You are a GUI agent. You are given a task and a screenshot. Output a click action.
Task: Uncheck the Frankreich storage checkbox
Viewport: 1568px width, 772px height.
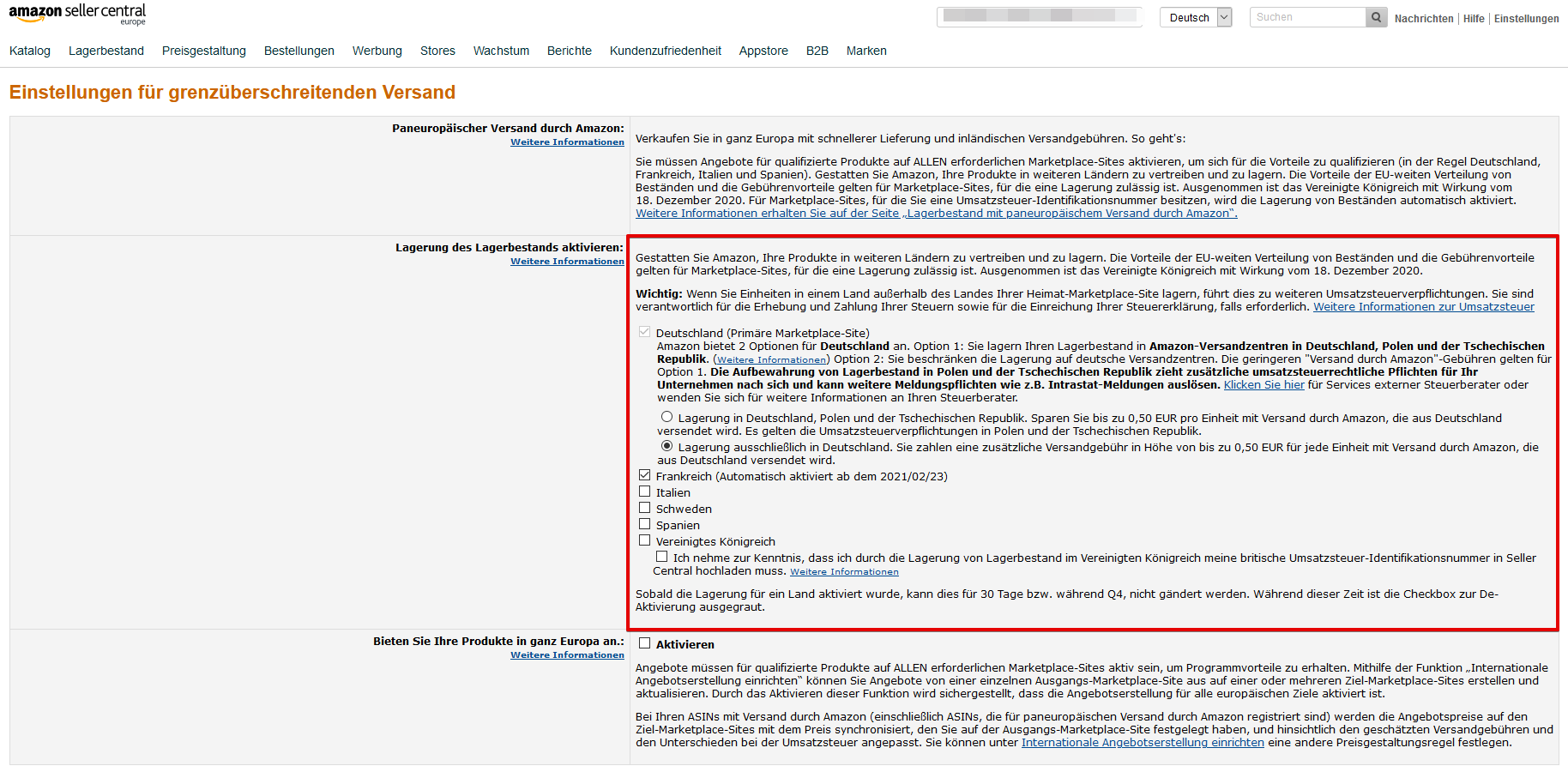pos(645,474)
